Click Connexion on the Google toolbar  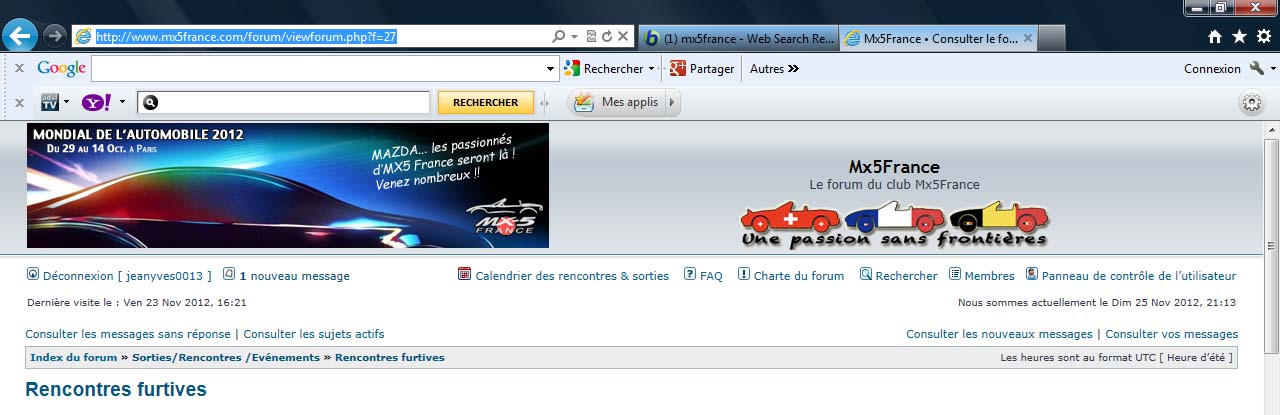tap(1212, 69)
